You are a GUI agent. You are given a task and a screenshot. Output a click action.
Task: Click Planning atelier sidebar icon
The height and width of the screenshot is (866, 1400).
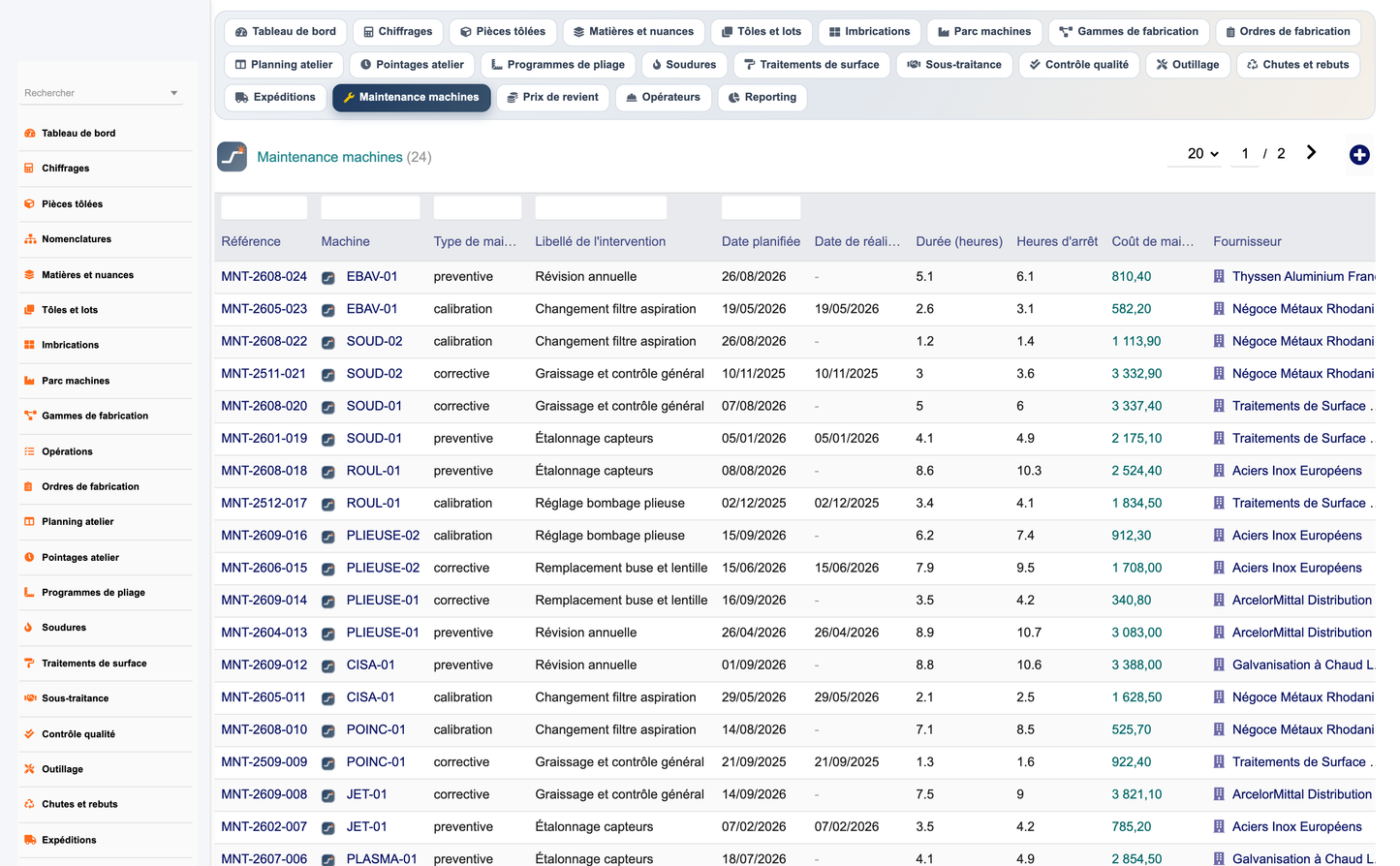tap(30, 521)
